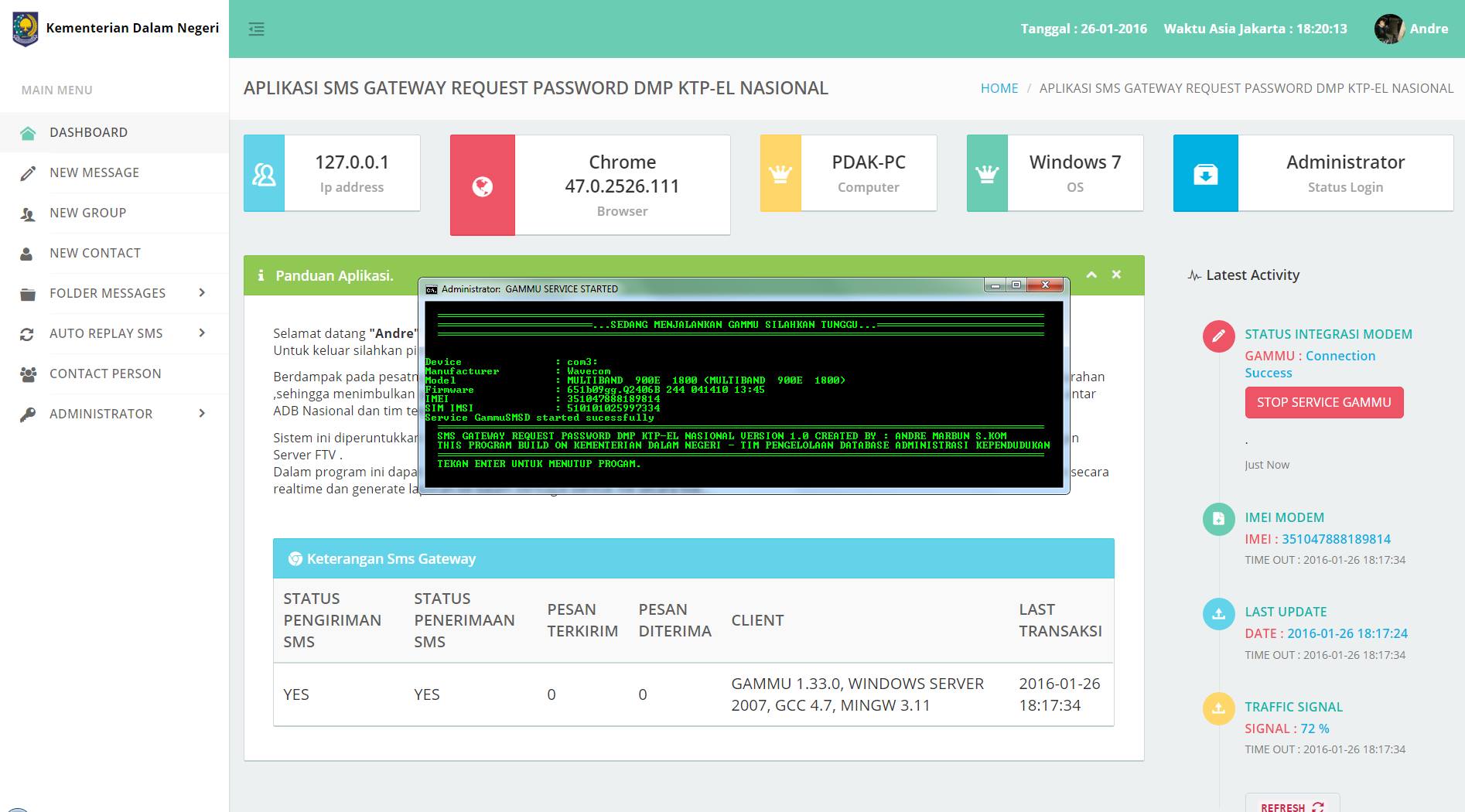Viewport: 1465px width, 812px height.
Task: Select the DASHBOARD sidebar item
Action: click(x=88, y=132)
